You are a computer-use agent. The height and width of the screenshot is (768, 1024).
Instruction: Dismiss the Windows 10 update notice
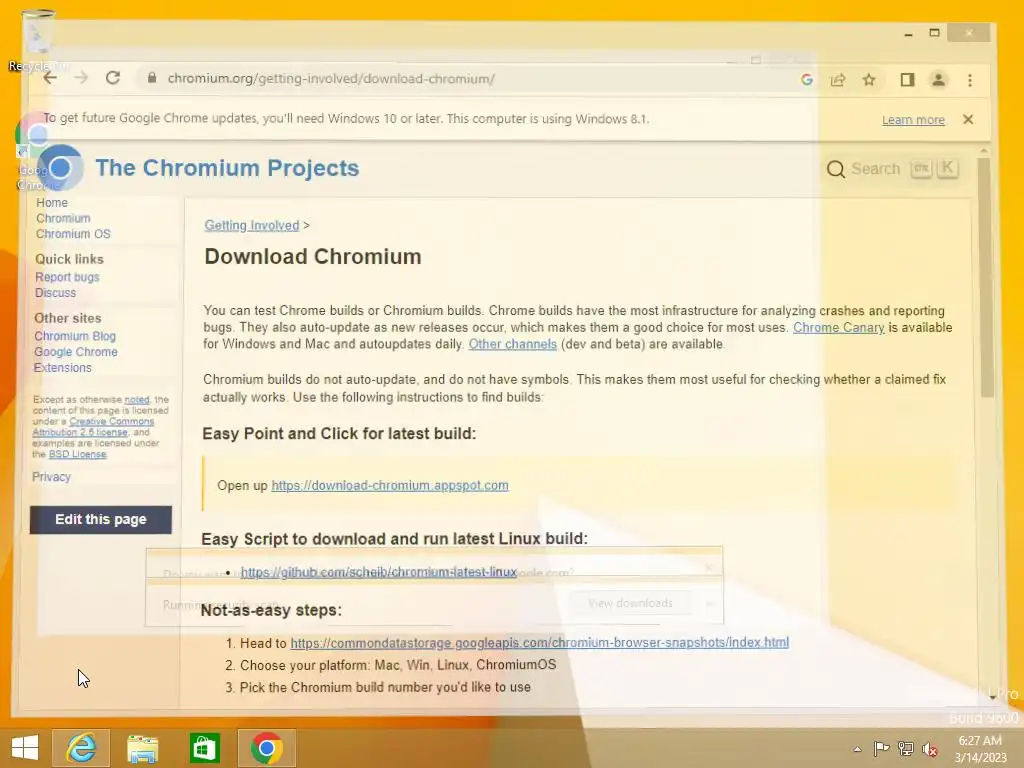tap(968, 120)
